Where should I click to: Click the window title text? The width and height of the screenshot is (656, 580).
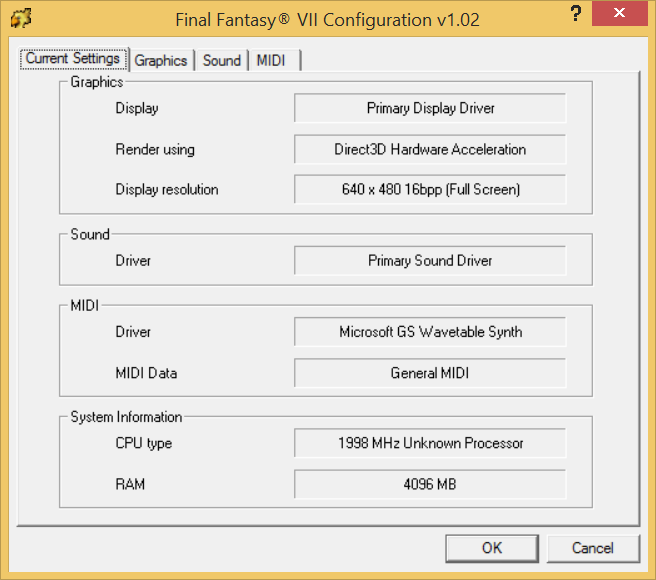point(327,20)
